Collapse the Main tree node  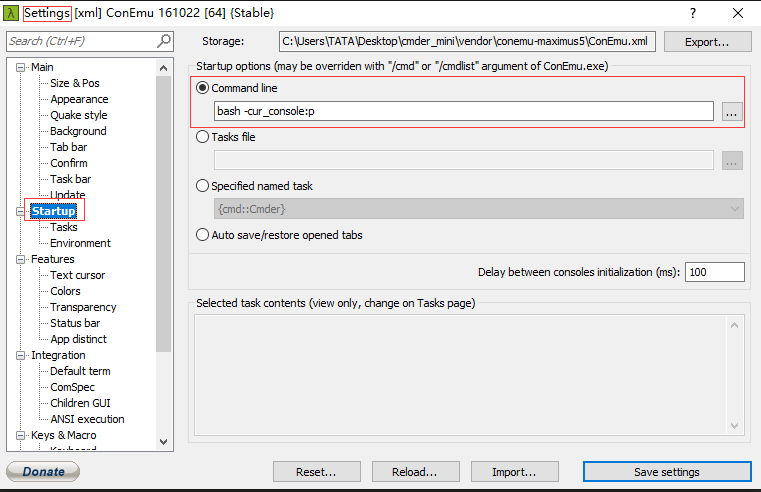pyautogui.click(x=20, y=67)
